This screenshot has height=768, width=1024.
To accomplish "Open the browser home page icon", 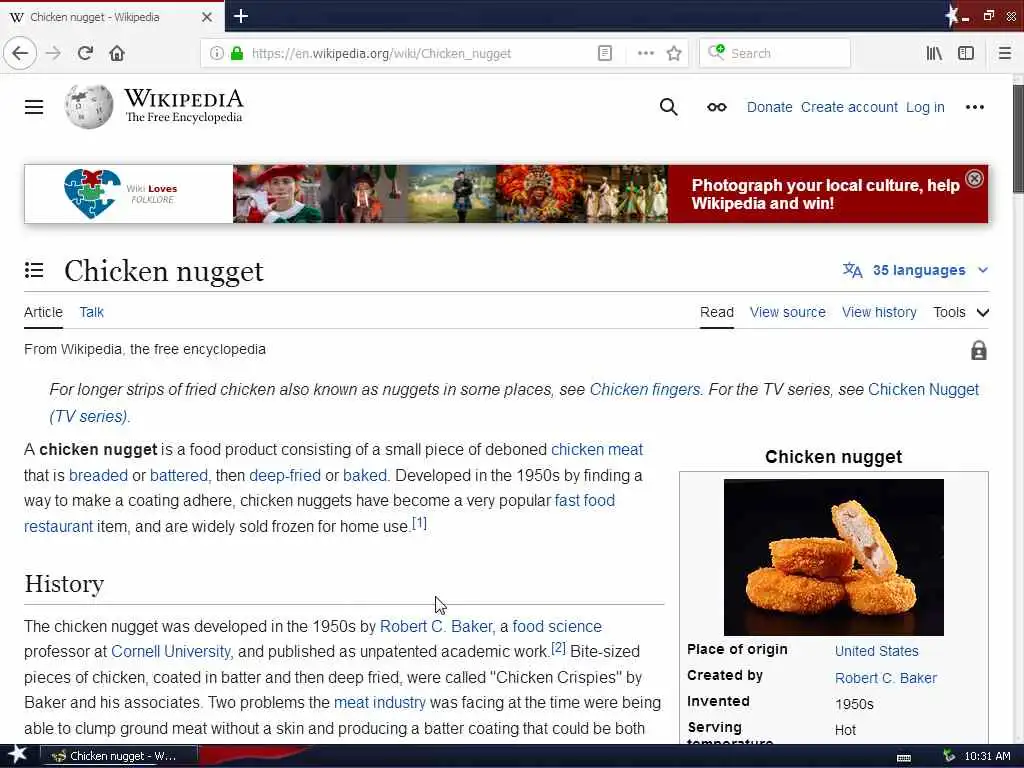I will tap(117, 53).
